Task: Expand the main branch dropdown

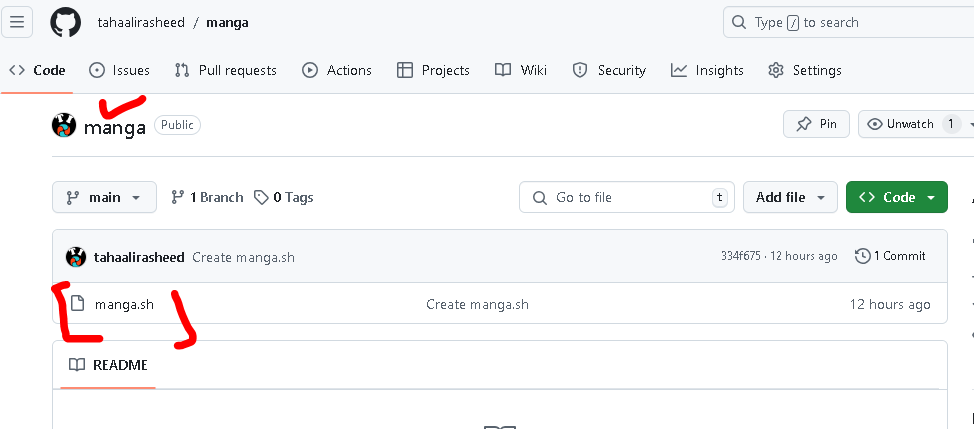Action: 104,197
